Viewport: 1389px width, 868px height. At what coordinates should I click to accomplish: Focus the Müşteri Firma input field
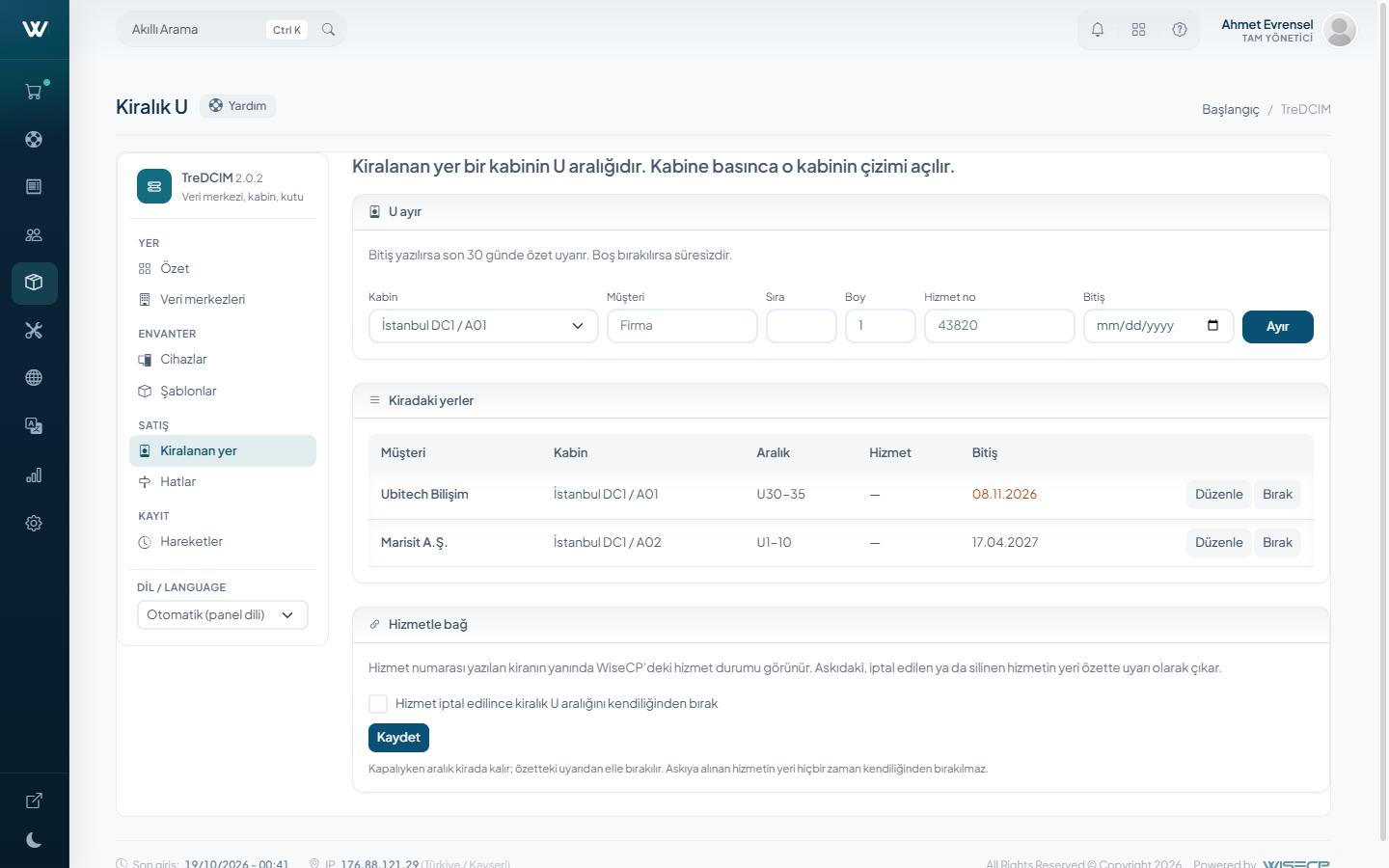[x=682, y=326]
